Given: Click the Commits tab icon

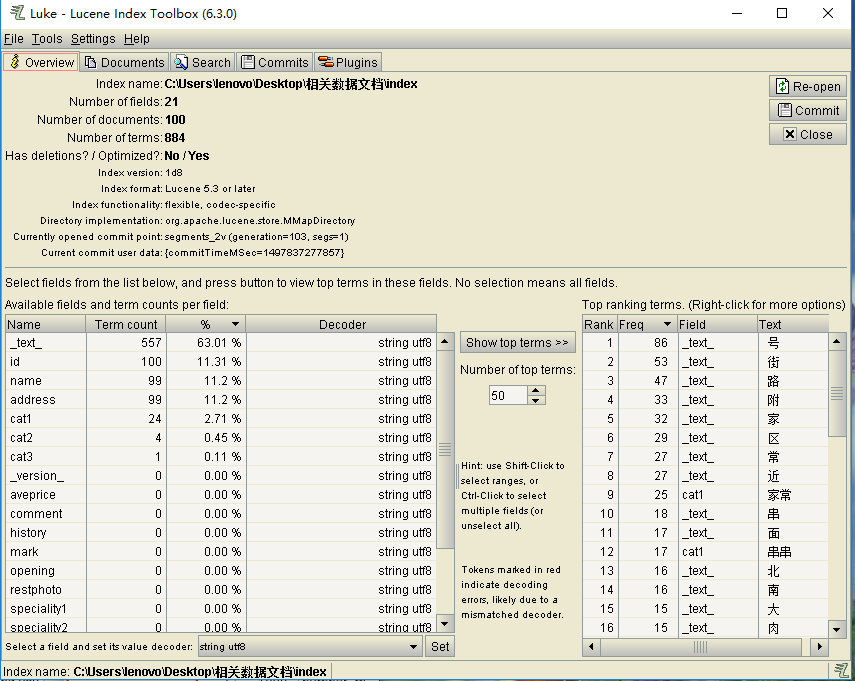Looking at the screenshot, I should pos(248,62).
